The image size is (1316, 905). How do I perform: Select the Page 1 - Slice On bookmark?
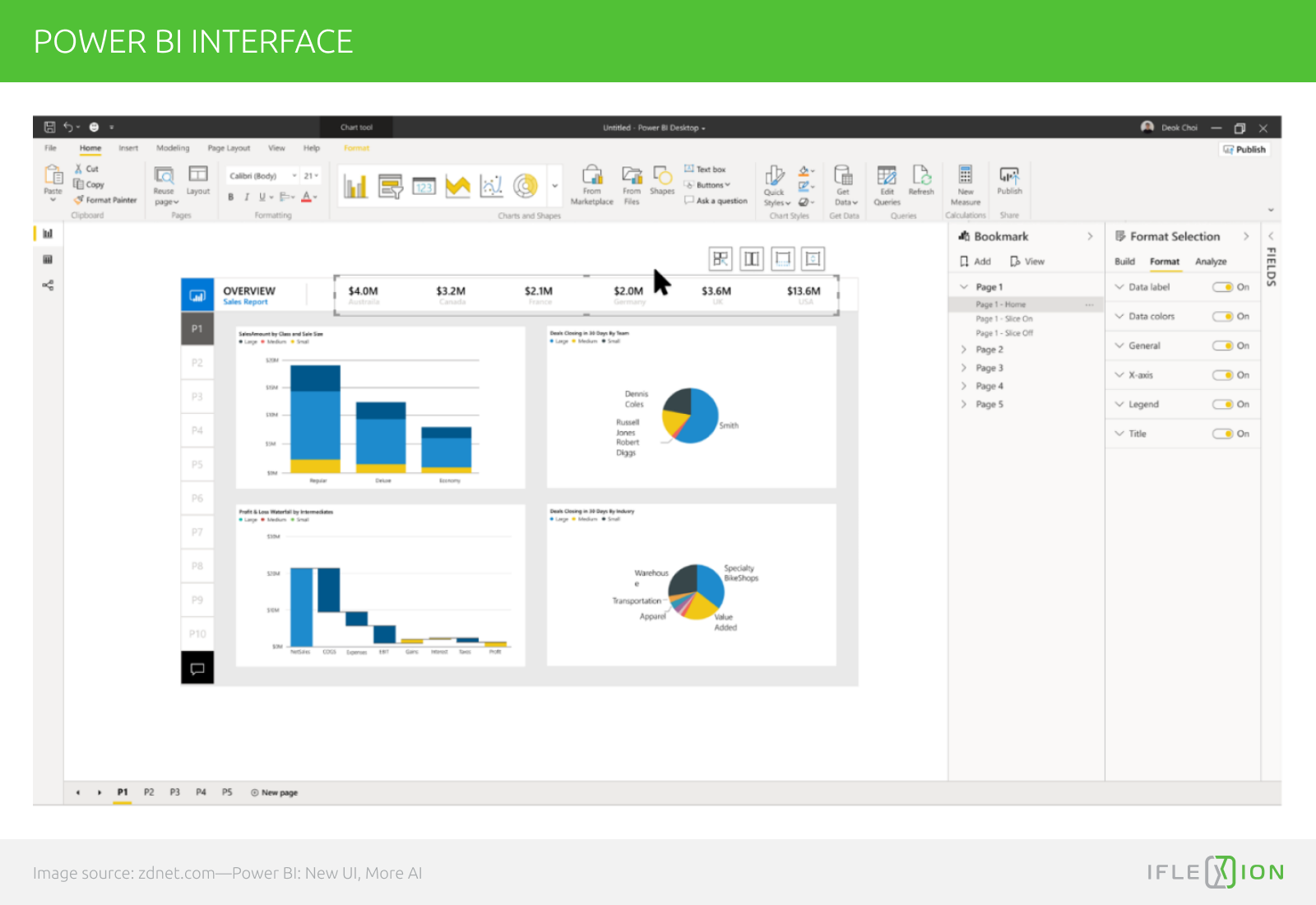click(1004, 319)
